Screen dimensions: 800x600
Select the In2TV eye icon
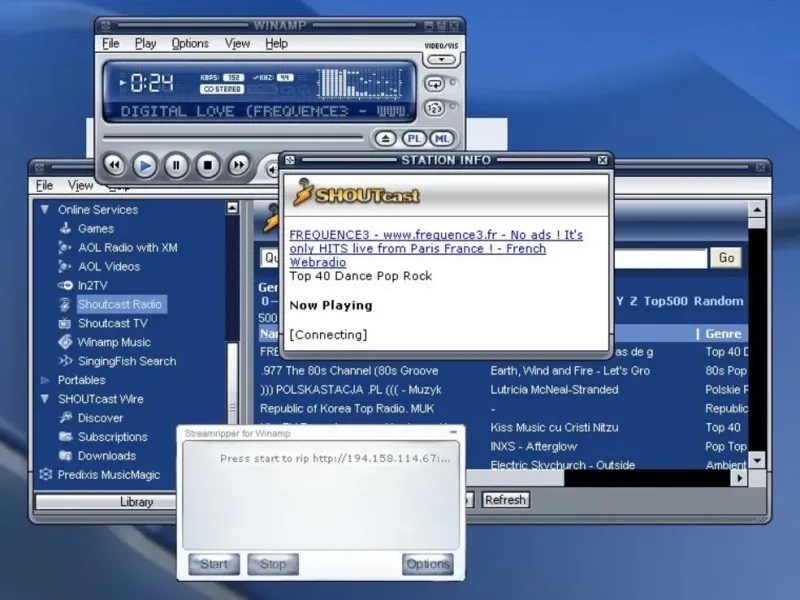[65, 285]
